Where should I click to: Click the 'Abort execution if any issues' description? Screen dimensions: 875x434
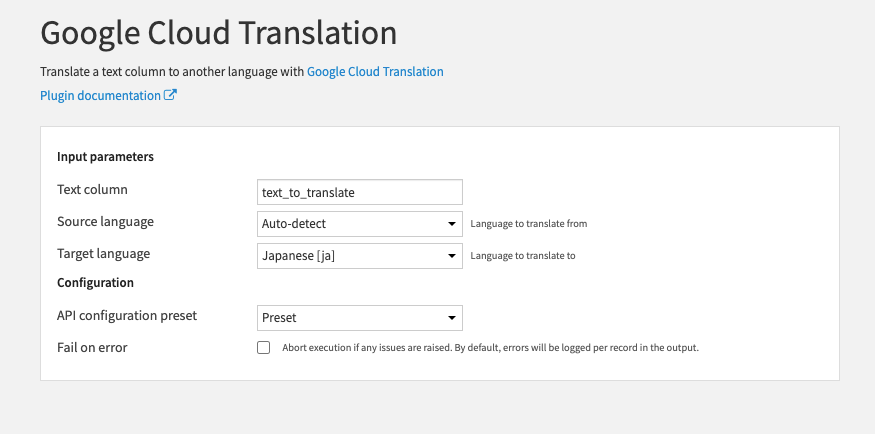[490, 348]
